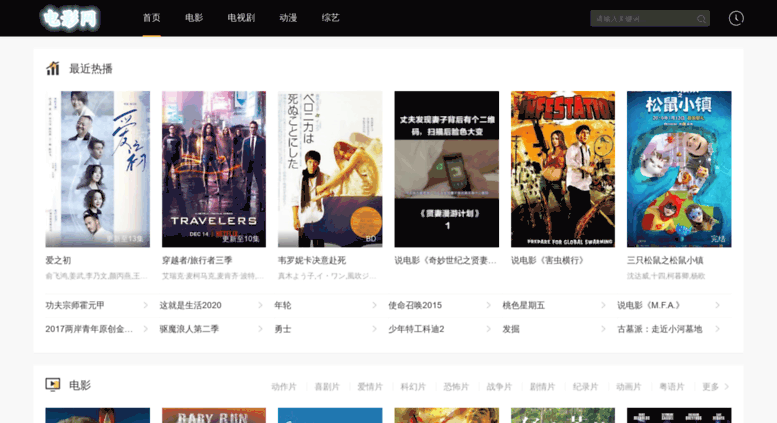
Task: Click chevron beside 年轮
Action: 374,305
